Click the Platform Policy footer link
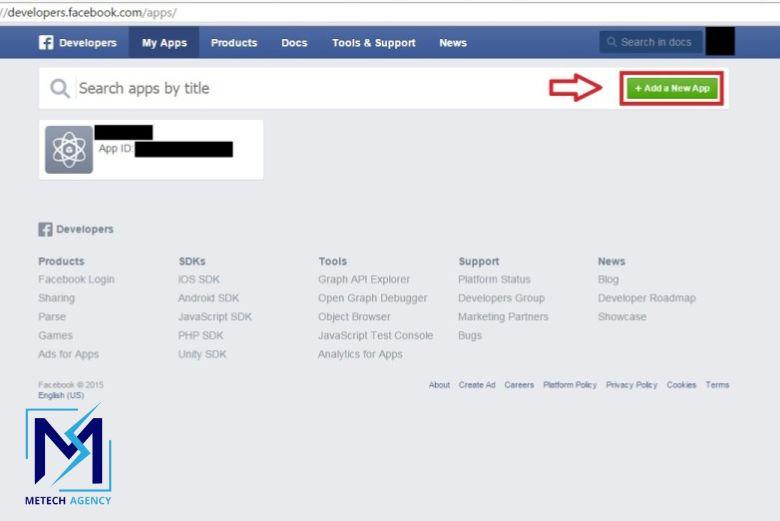780x521 pixels. (569, 385)
